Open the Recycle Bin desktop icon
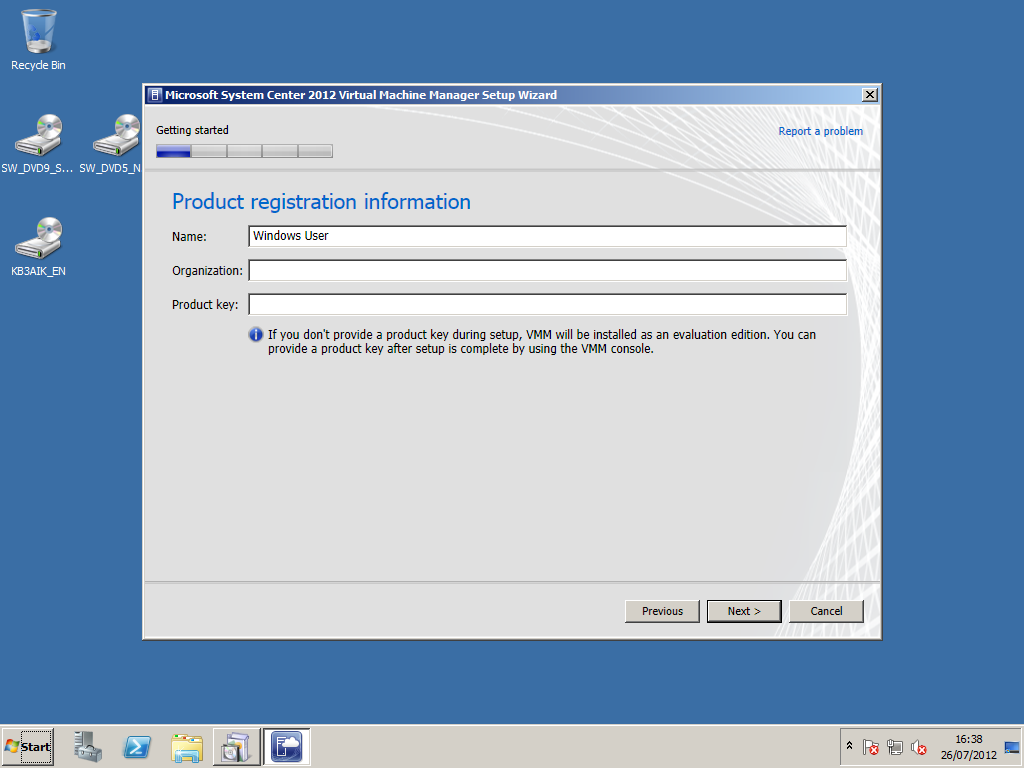 click(39, 39)
